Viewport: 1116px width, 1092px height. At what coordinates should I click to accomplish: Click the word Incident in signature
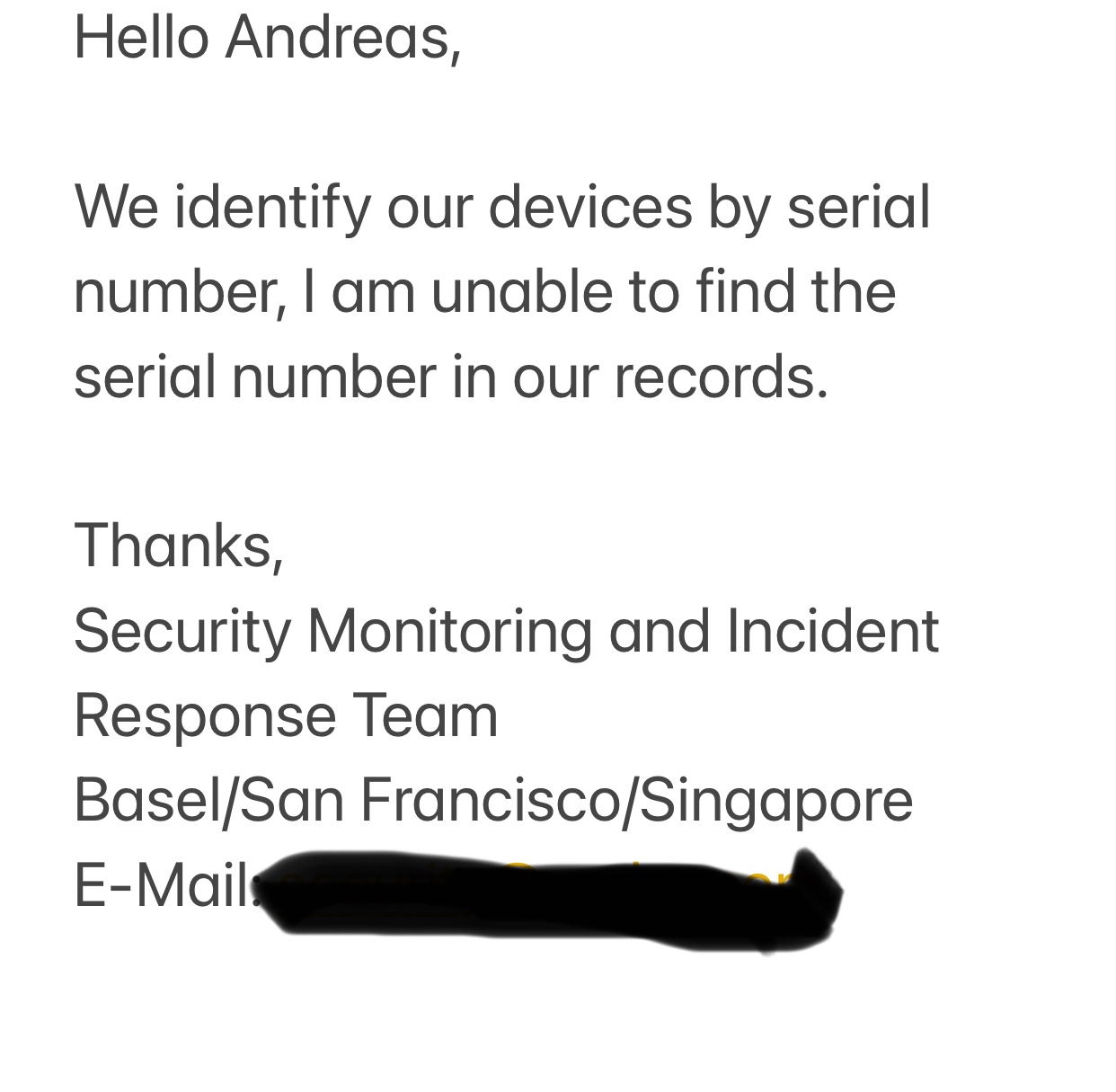pos(832,631)
